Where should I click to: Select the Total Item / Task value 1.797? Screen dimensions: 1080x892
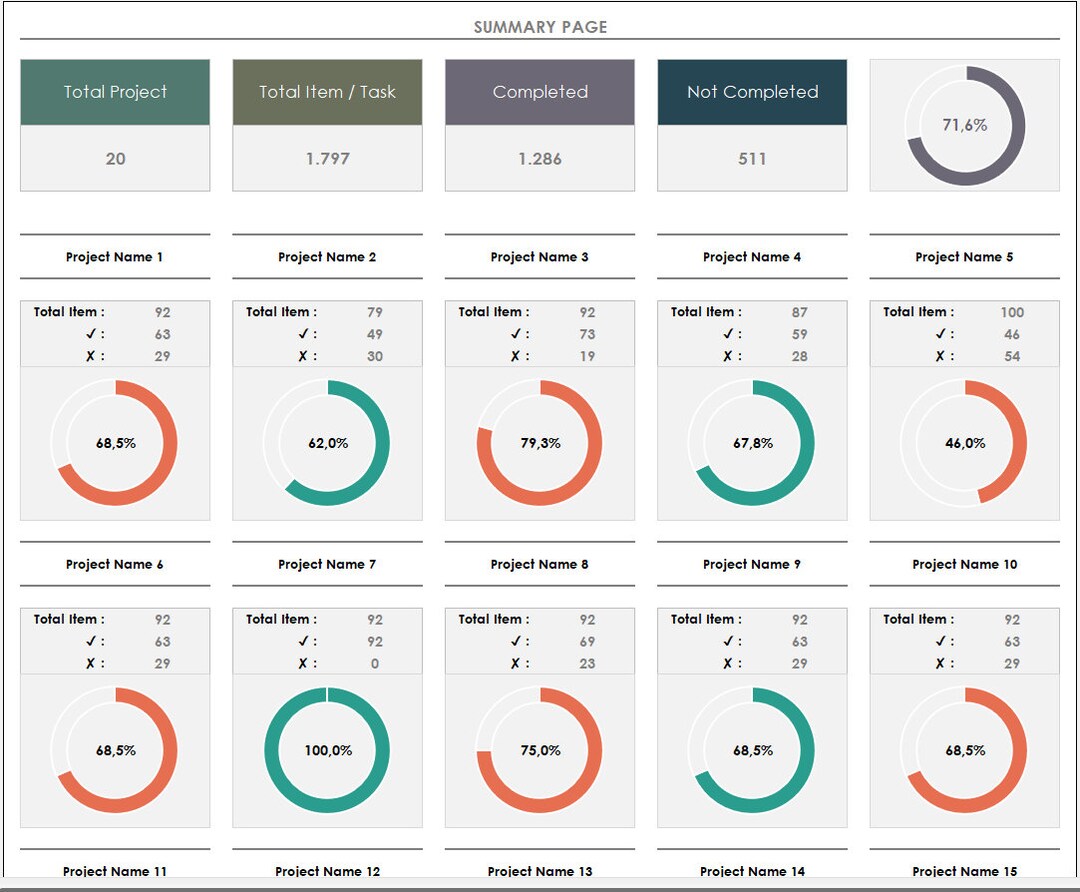pos(327,159)
